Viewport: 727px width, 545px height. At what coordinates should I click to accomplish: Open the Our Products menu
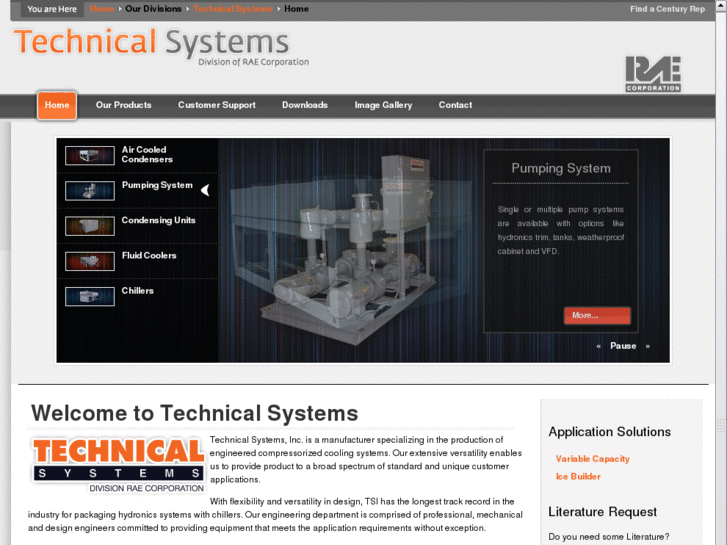[124, 105]
